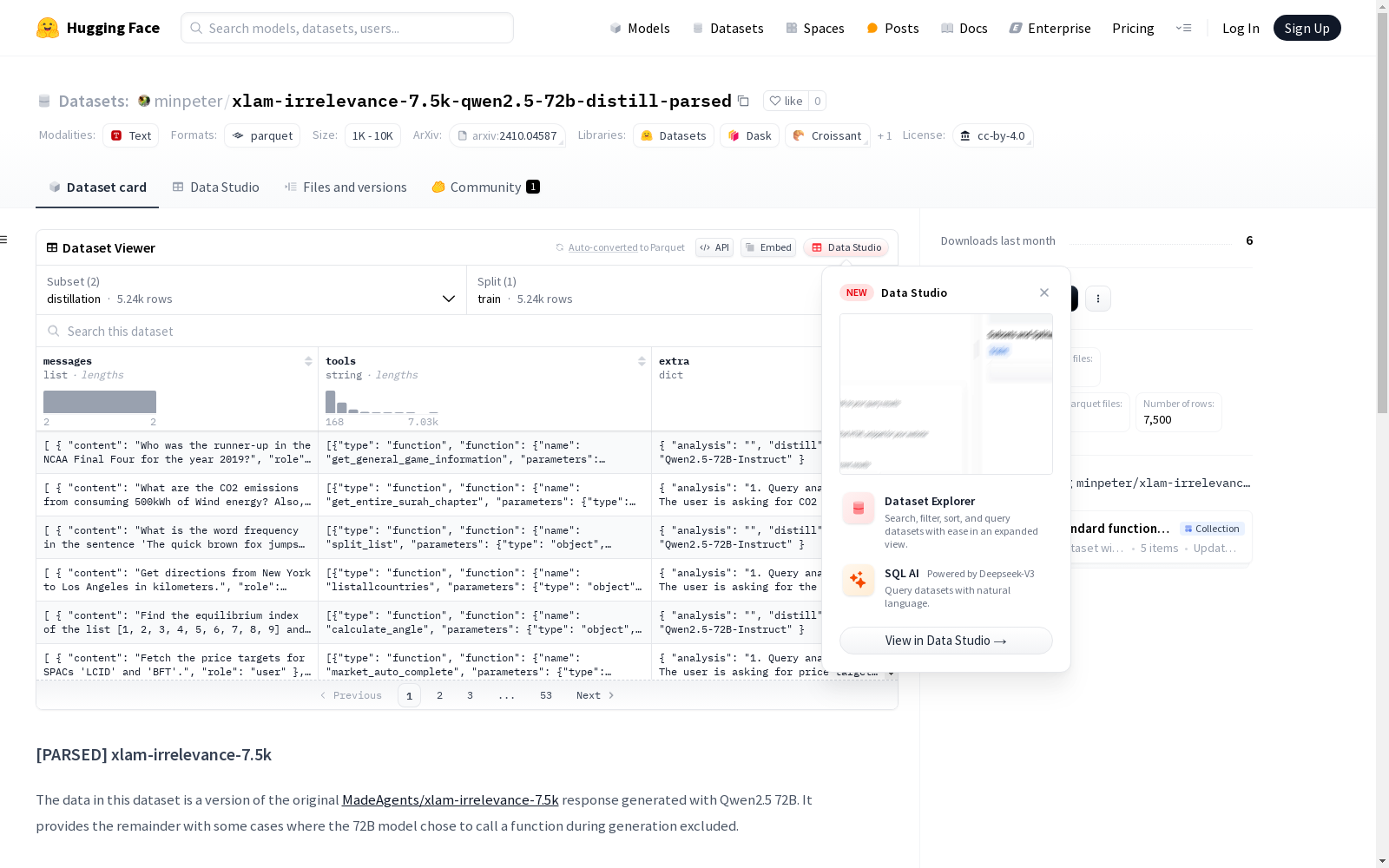Open Posts in the top navigation
The width and height of the screenshot is (1389, 868).
click(892, 28)
